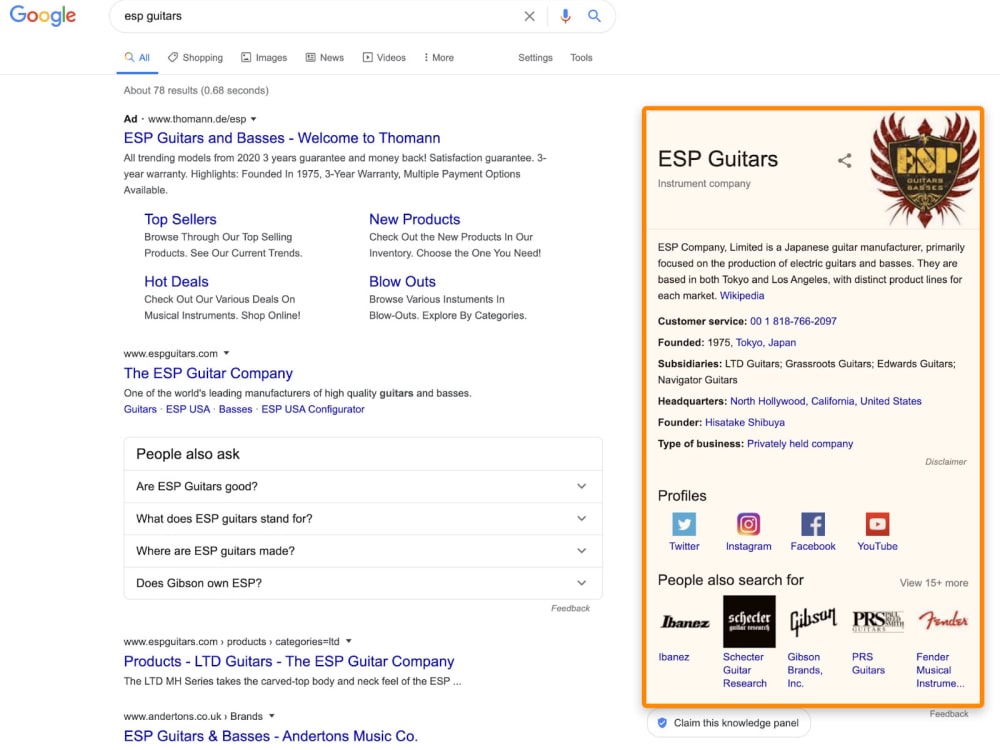Clear the search box with the X icon
Viewport: 1000px width, 750px height.
[529, 16]
